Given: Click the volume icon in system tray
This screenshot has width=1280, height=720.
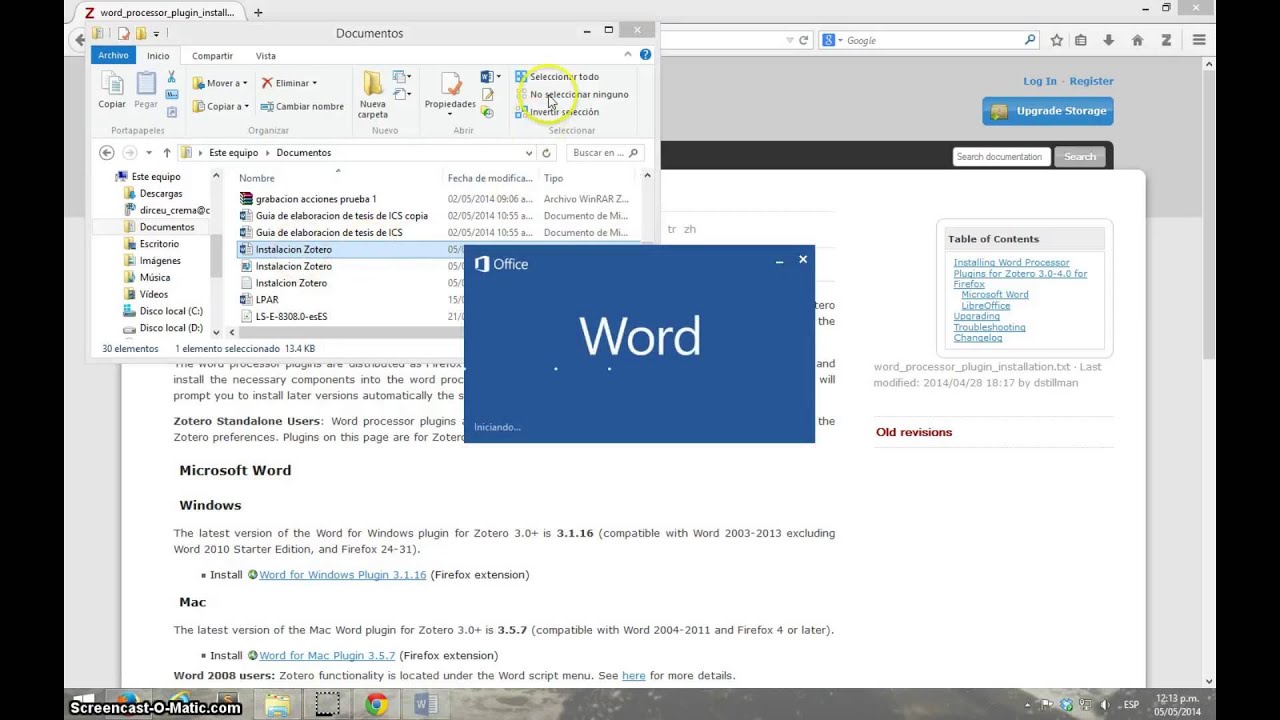Looking at the screenshot, I should [1106, 705].
